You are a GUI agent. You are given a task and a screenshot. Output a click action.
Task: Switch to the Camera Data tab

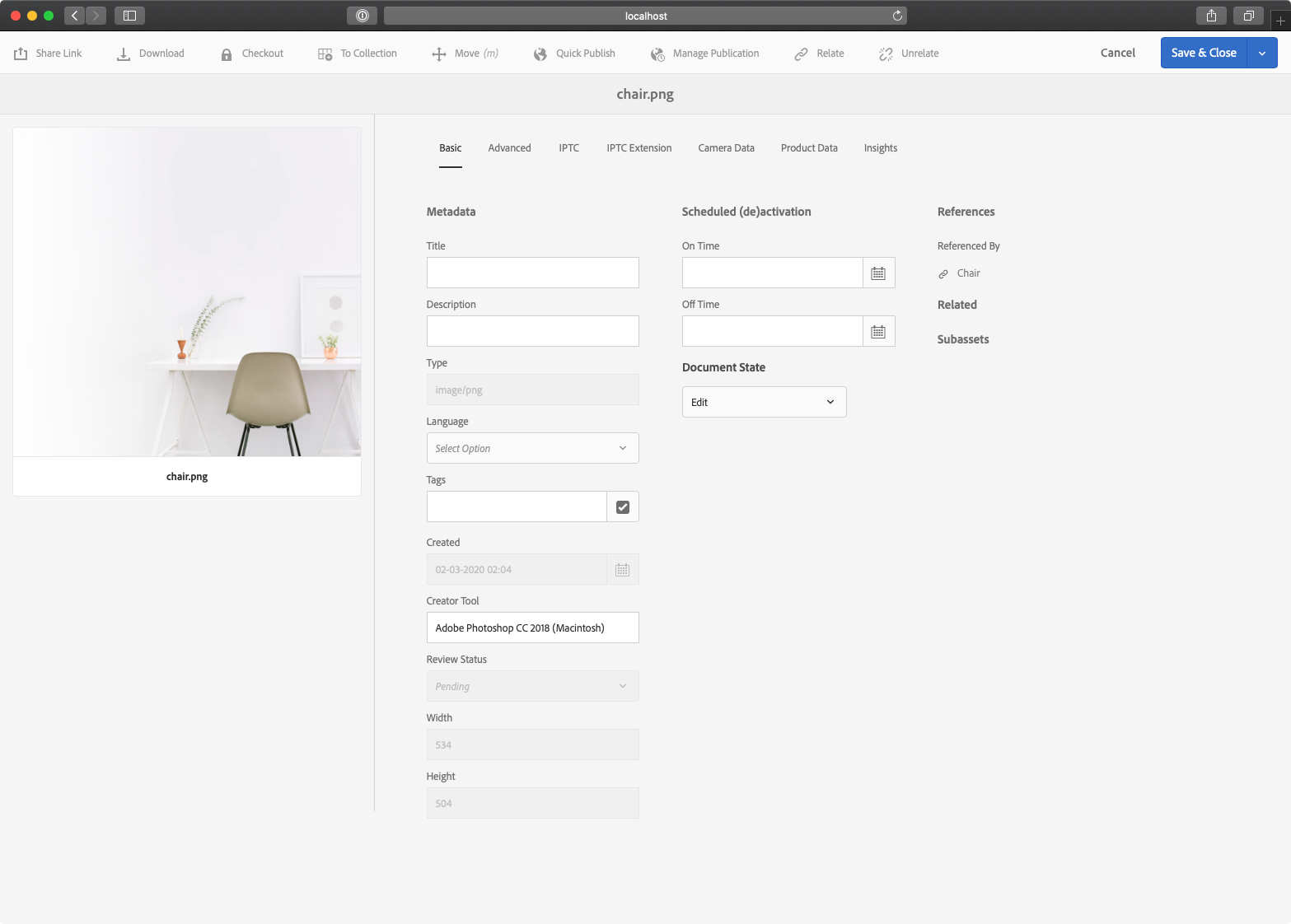726,148
